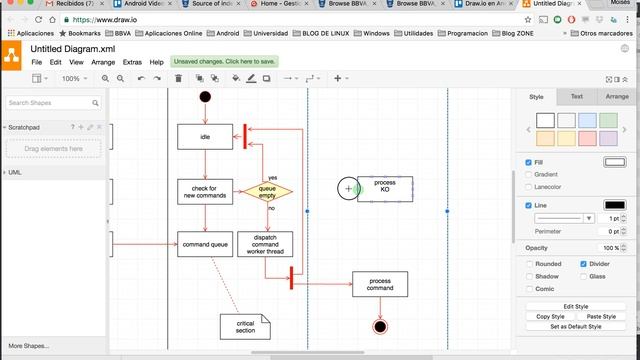Screen dimensions: 640x360
Task: Bookmark this page with the star icon
Action: [x=528, y=20]
